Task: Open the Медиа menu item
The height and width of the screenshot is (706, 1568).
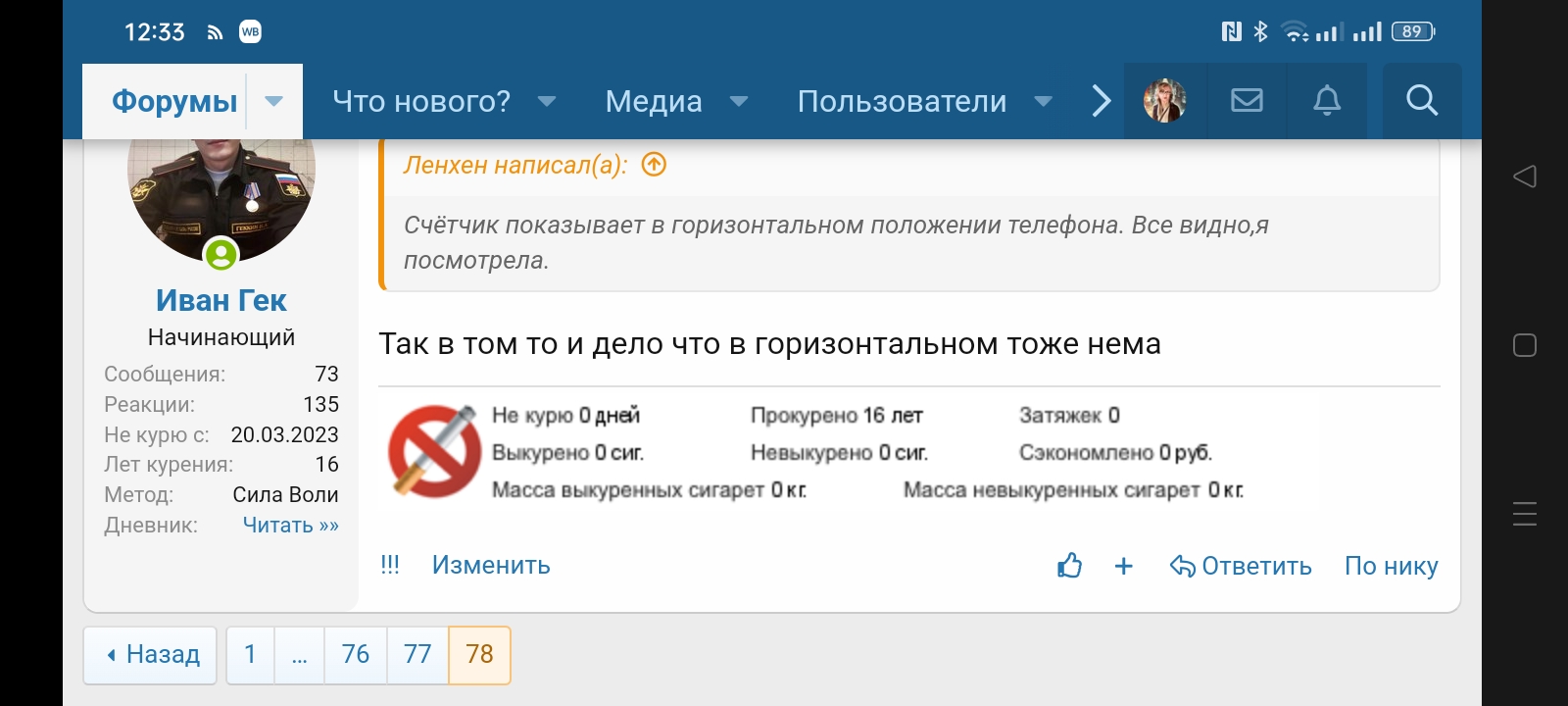Action: pos(654,101)
